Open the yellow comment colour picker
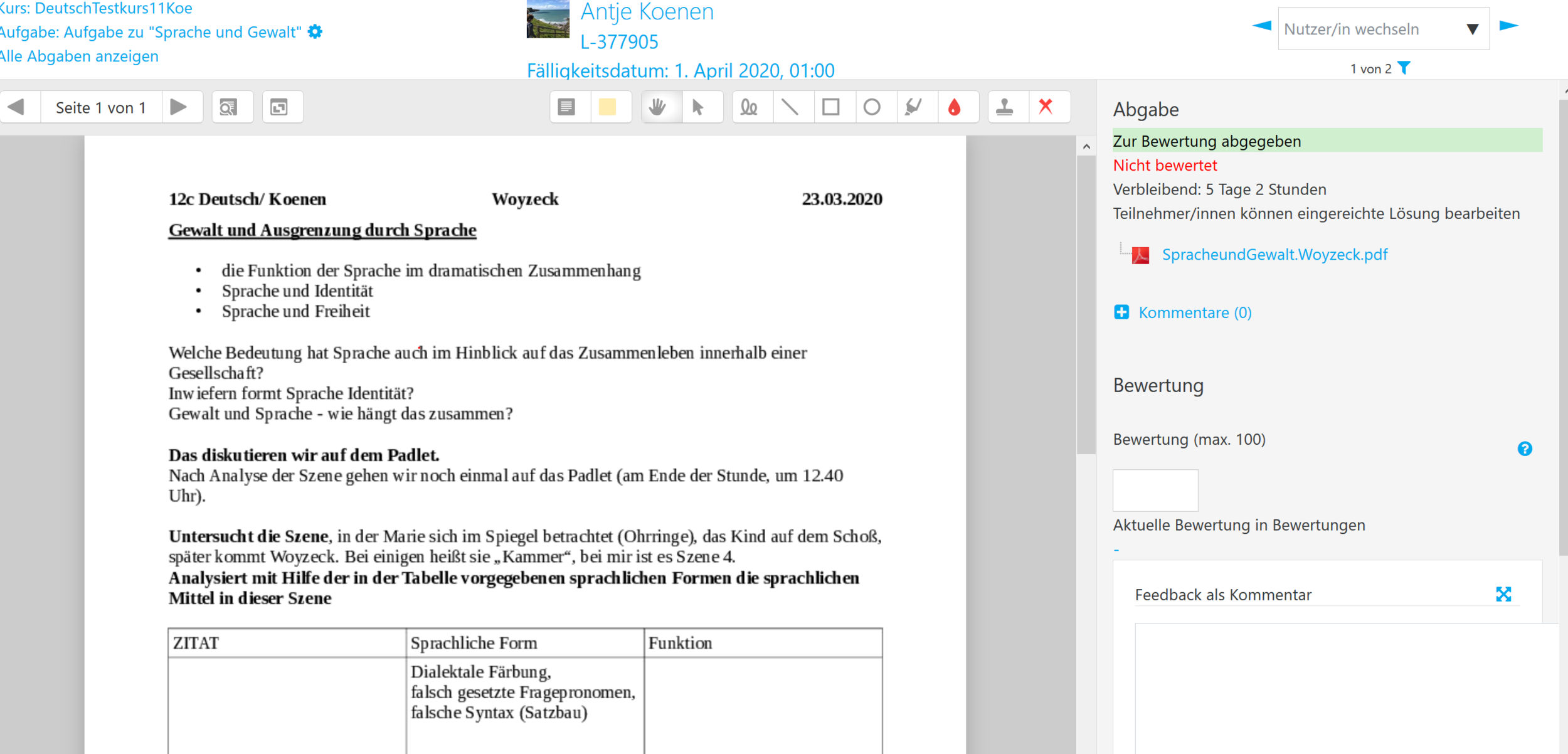 (x=607, y=107)
